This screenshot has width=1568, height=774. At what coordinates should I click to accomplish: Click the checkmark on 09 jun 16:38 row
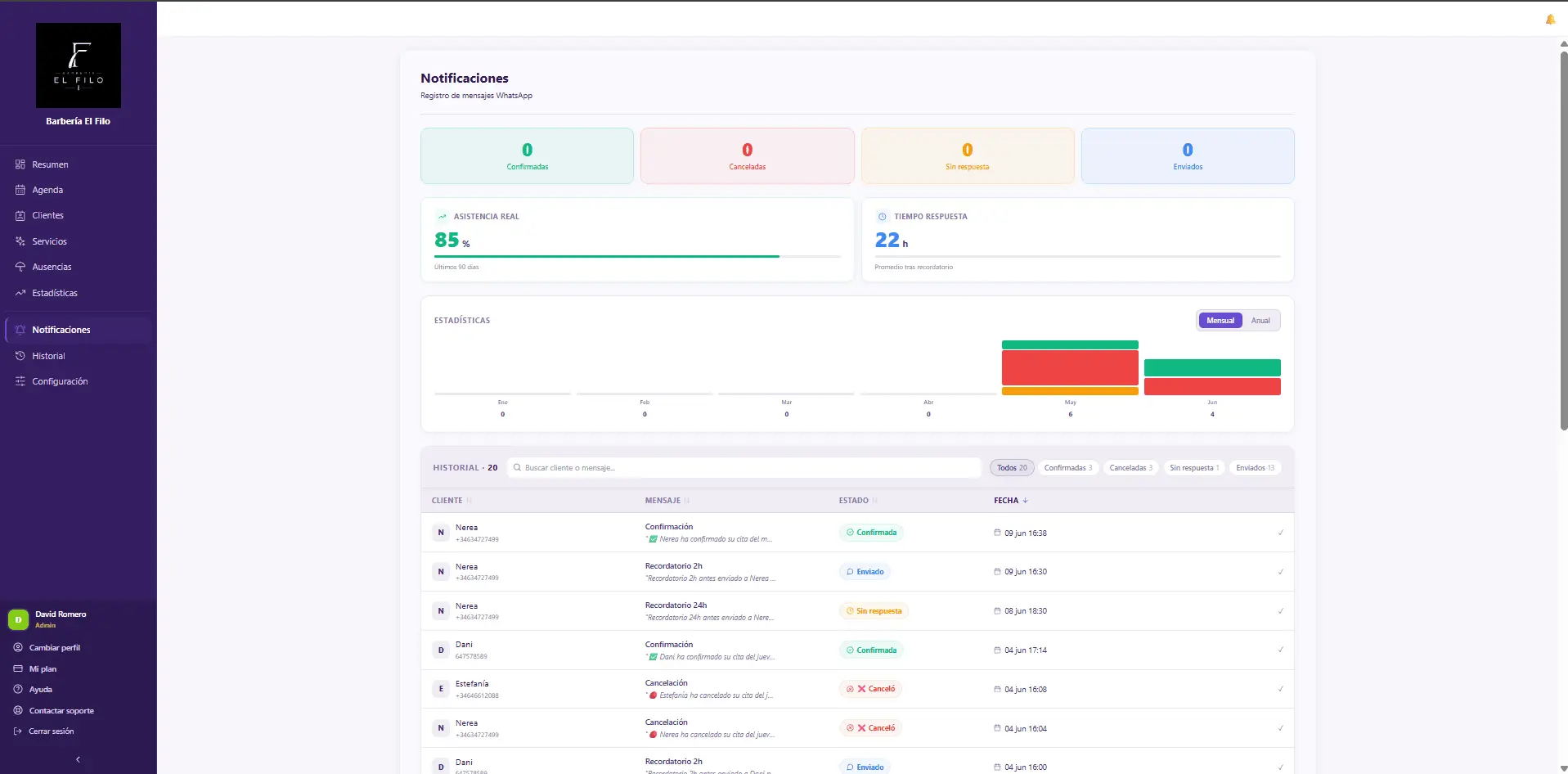1281,533
